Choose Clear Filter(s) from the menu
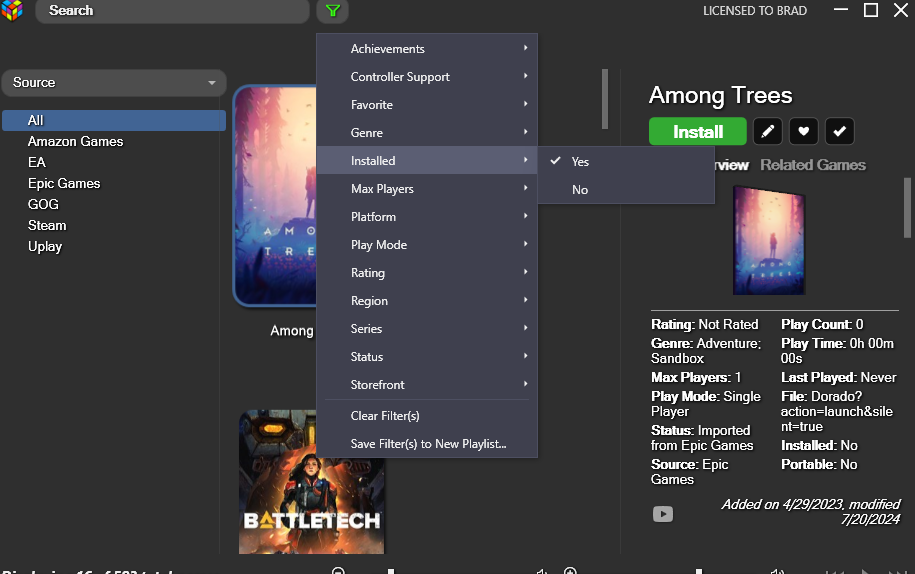The width and height of the screenshot is (915, 574). [x=385, y=416]
